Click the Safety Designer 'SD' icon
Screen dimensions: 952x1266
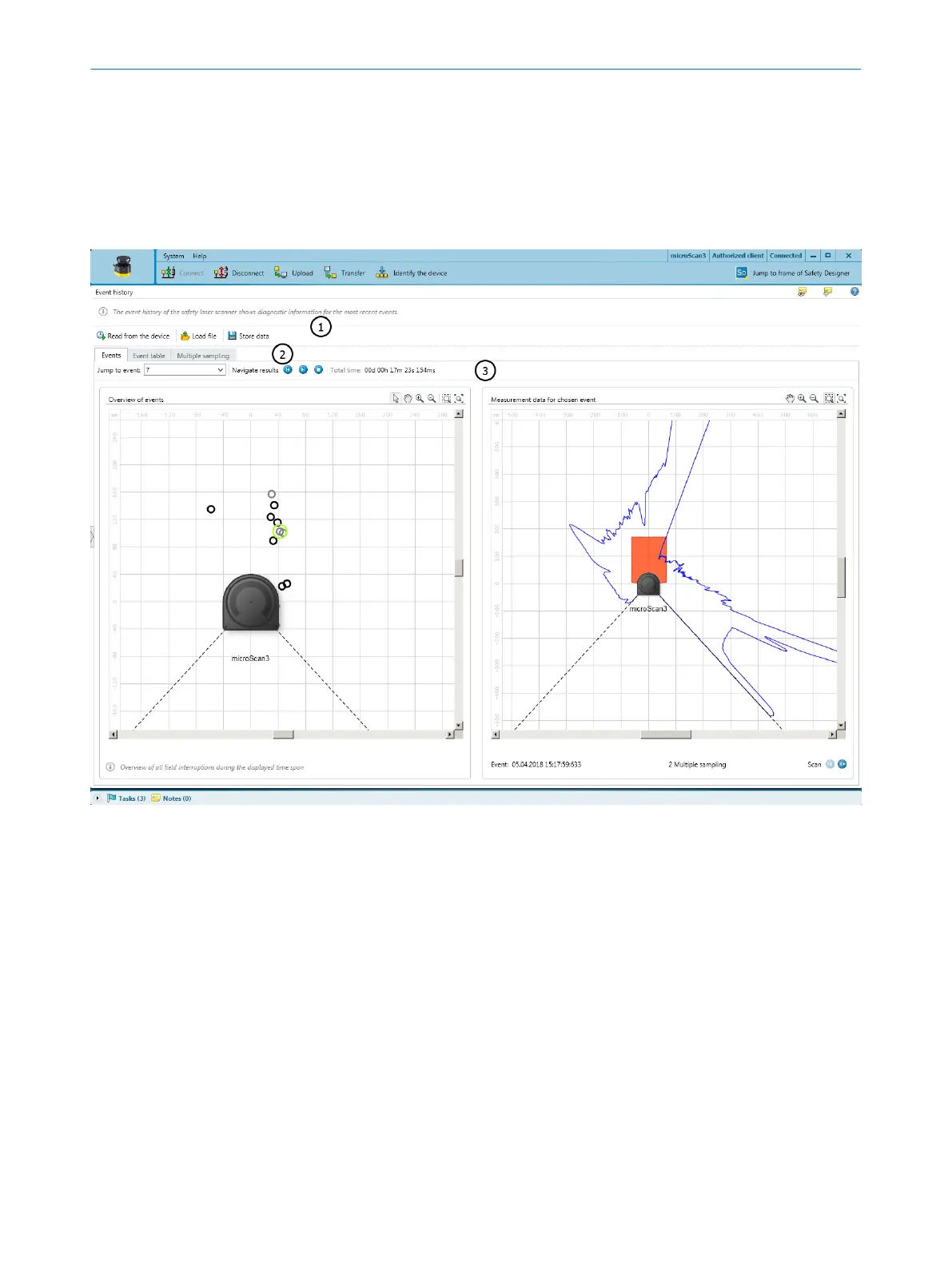tap(741, 273)
